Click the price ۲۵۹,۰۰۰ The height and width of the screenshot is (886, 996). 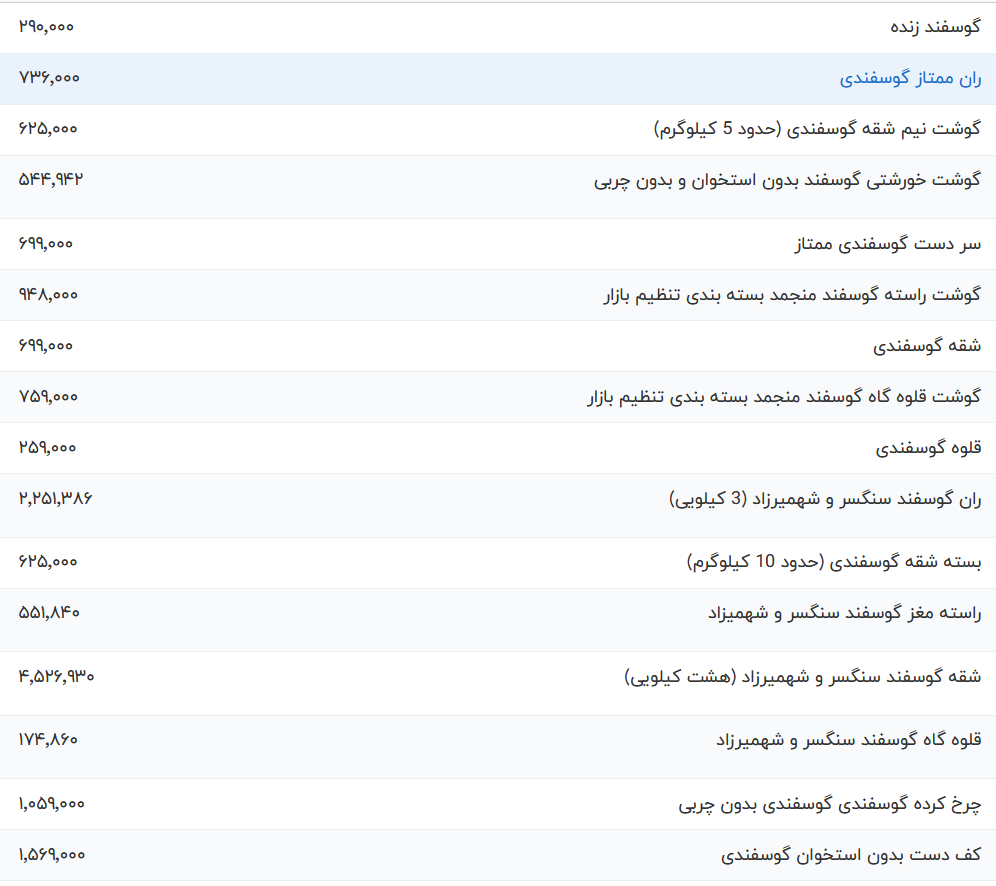[47, 448]
